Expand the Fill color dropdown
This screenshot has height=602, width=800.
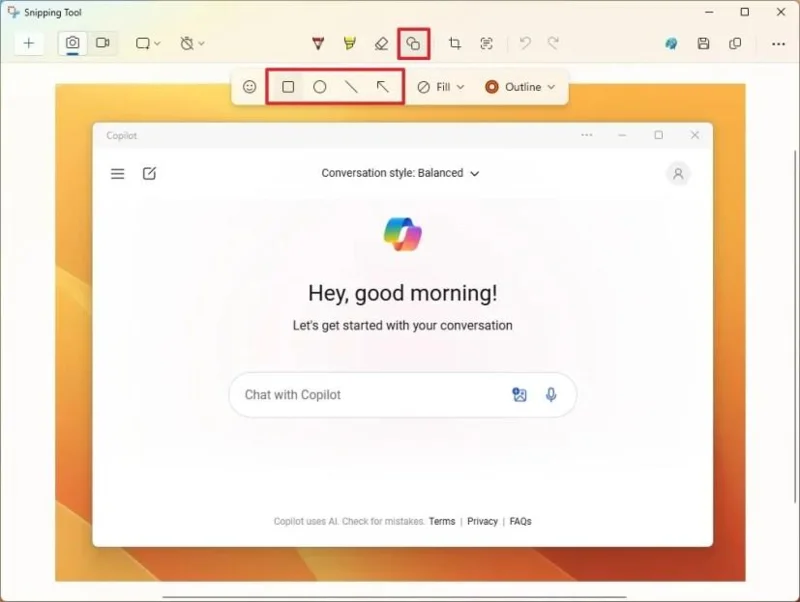point(441,87)
